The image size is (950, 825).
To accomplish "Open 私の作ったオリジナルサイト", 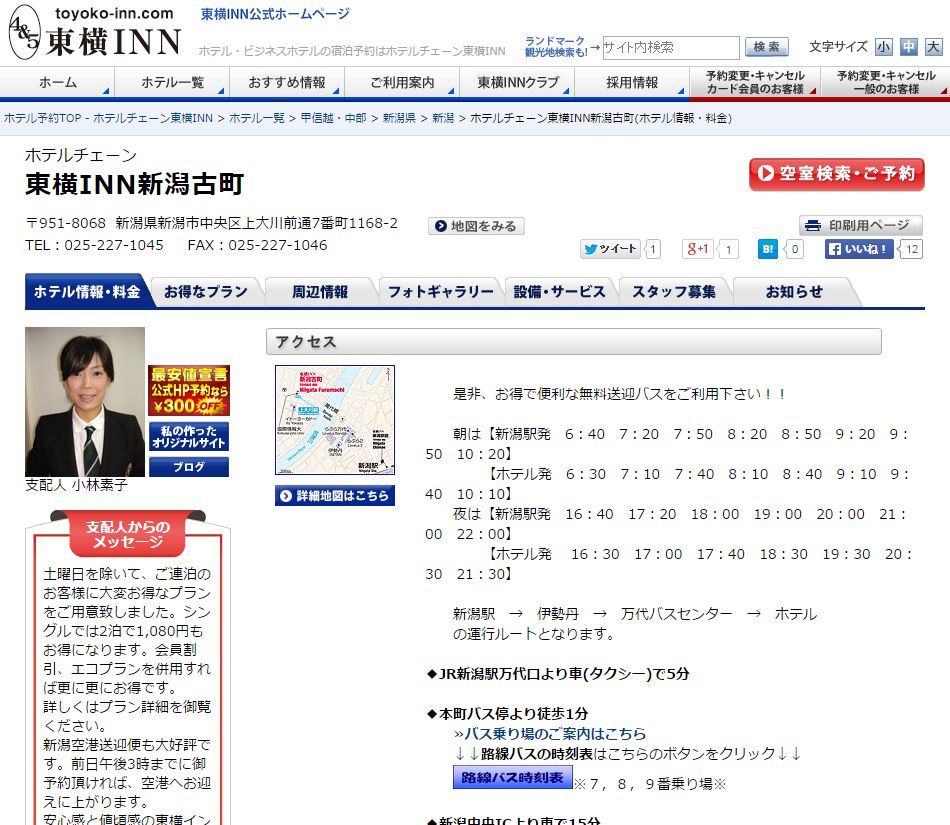I will pos(189,437).
